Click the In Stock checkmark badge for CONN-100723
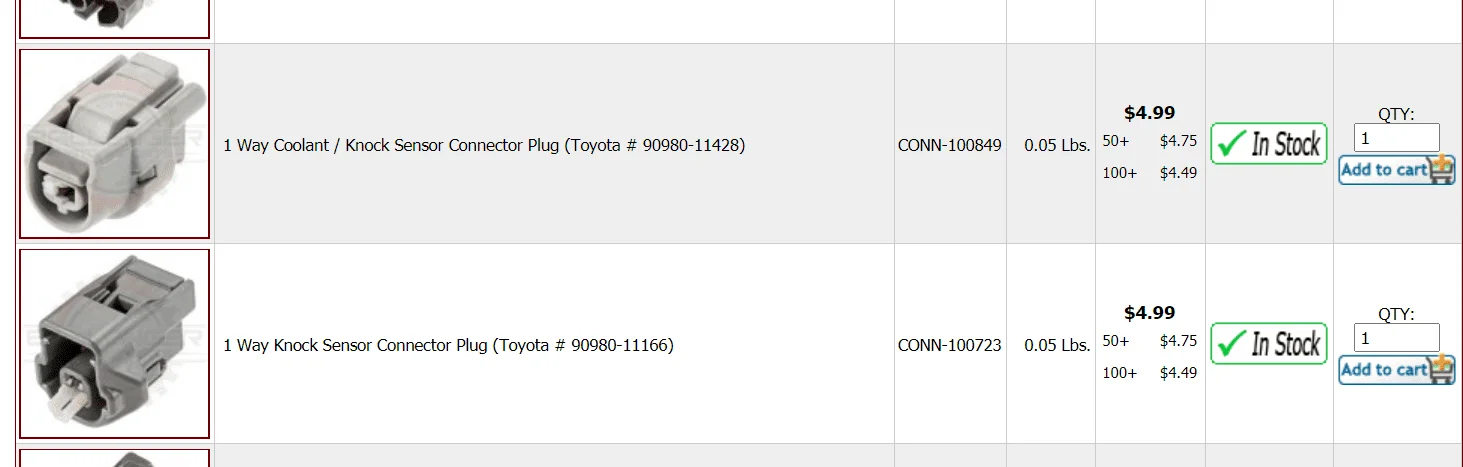 coord(1269,344)
